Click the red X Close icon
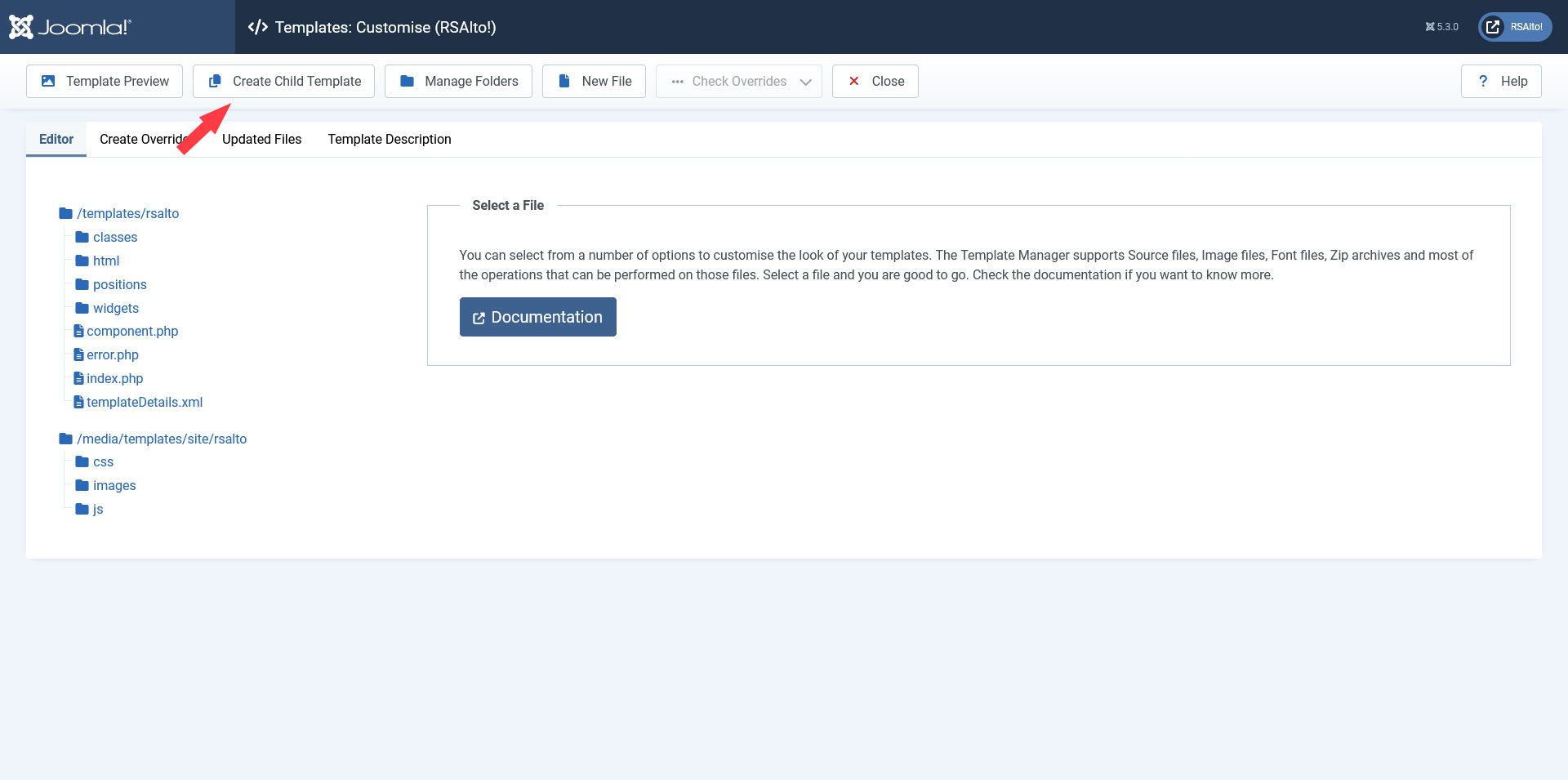Image resolution: width=1568 pixels, height=780 pixels. tap(853, 81)
